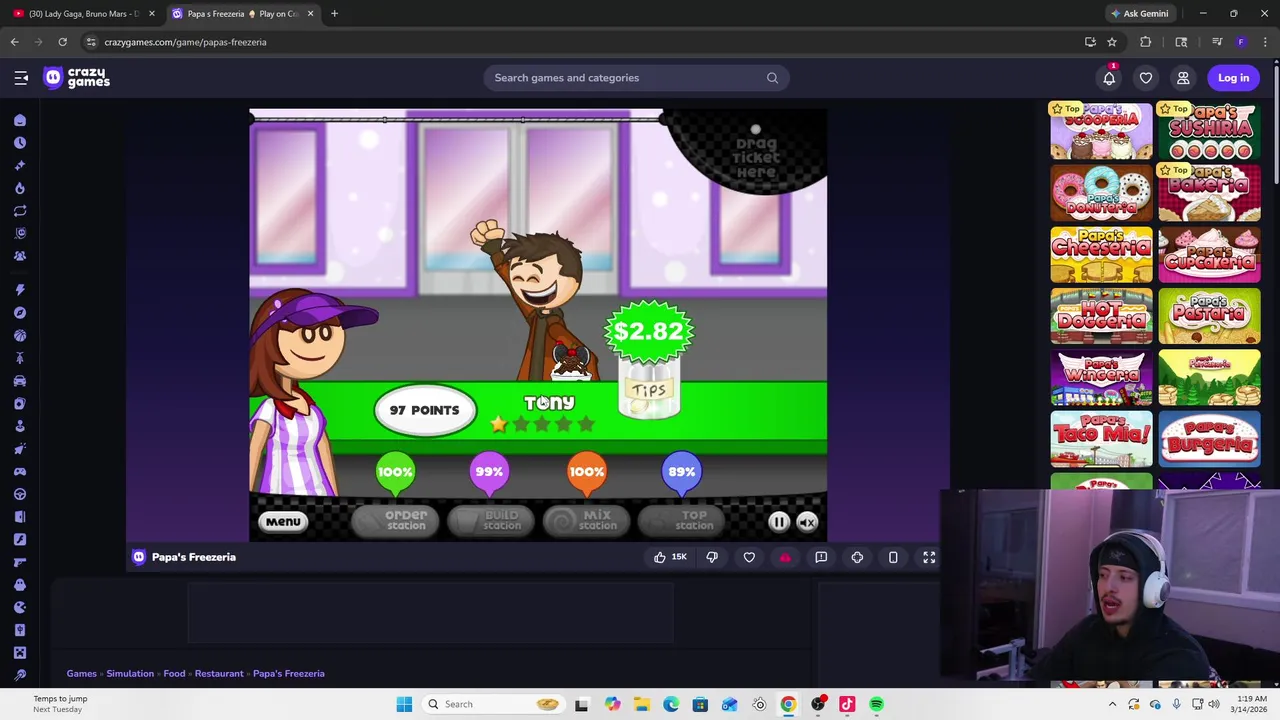Open Papa's Bakeria thumbnail
The image size is (1280, 720).
click(x=1209, y=193)
